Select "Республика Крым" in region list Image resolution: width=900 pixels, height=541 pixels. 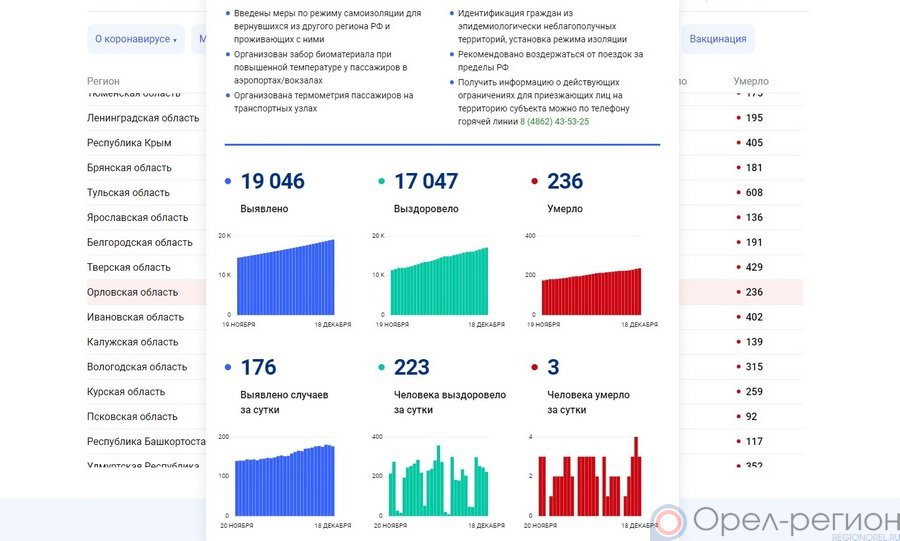pyautogui.click(x=129, y=143)
